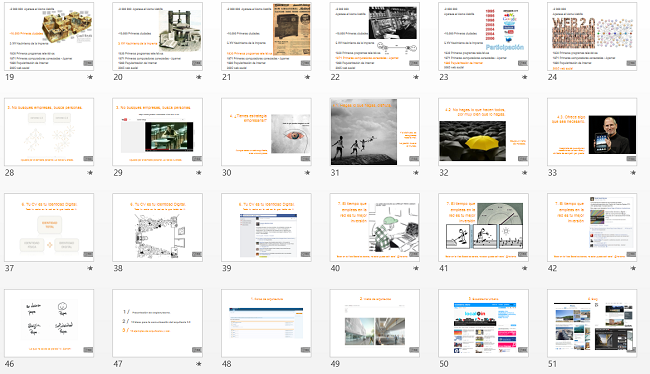Select slide 29 with embedded video

click(158, 132)
